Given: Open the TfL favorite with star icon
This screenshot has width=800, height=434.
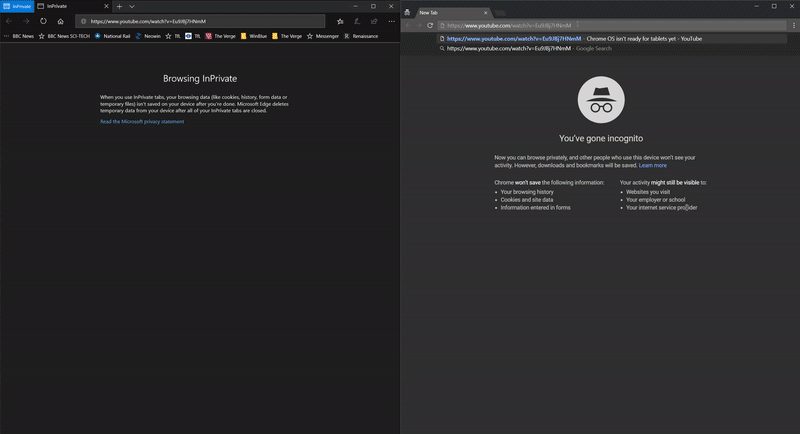Looking at the screenshot, I should (173, 36).
